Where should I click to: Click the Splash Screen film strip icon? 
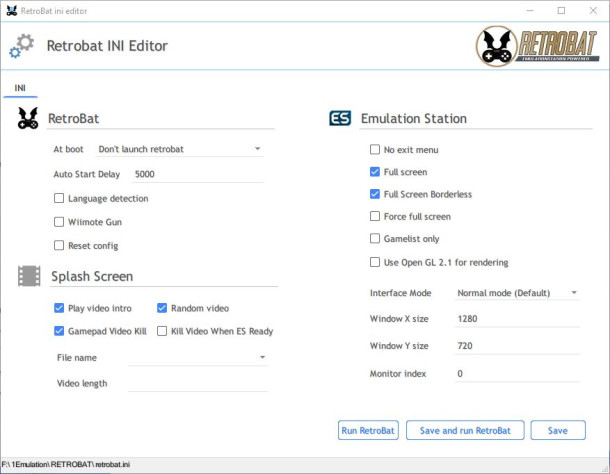click(29, 276)
